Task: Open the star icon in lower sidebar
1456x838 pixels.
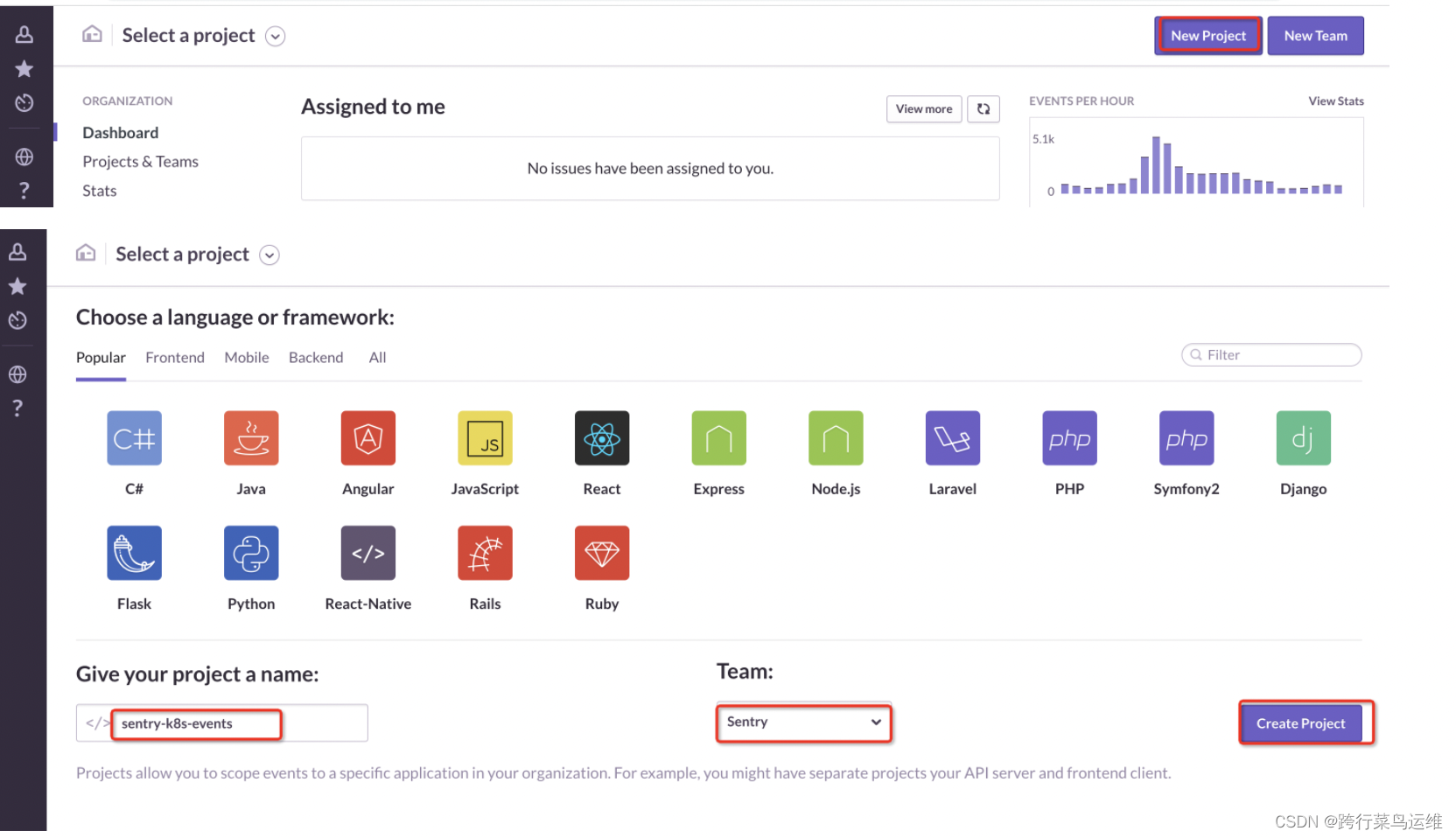Action: [x=17, y=286]
